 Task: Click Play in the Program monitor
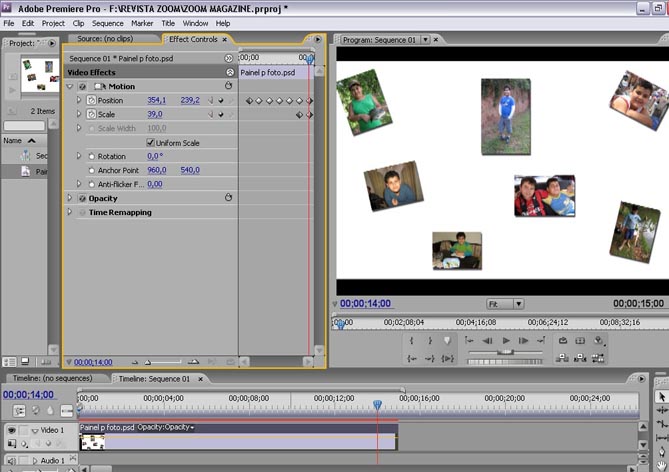point(506,341)
